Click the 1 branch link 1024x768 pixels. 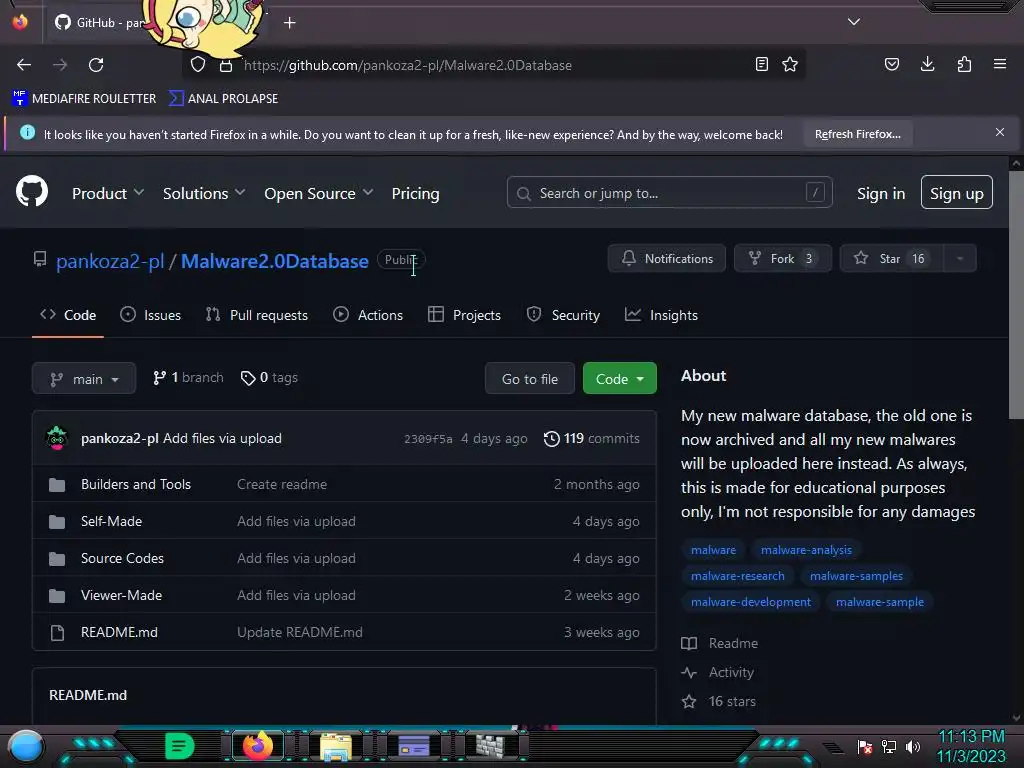[188, 377]
